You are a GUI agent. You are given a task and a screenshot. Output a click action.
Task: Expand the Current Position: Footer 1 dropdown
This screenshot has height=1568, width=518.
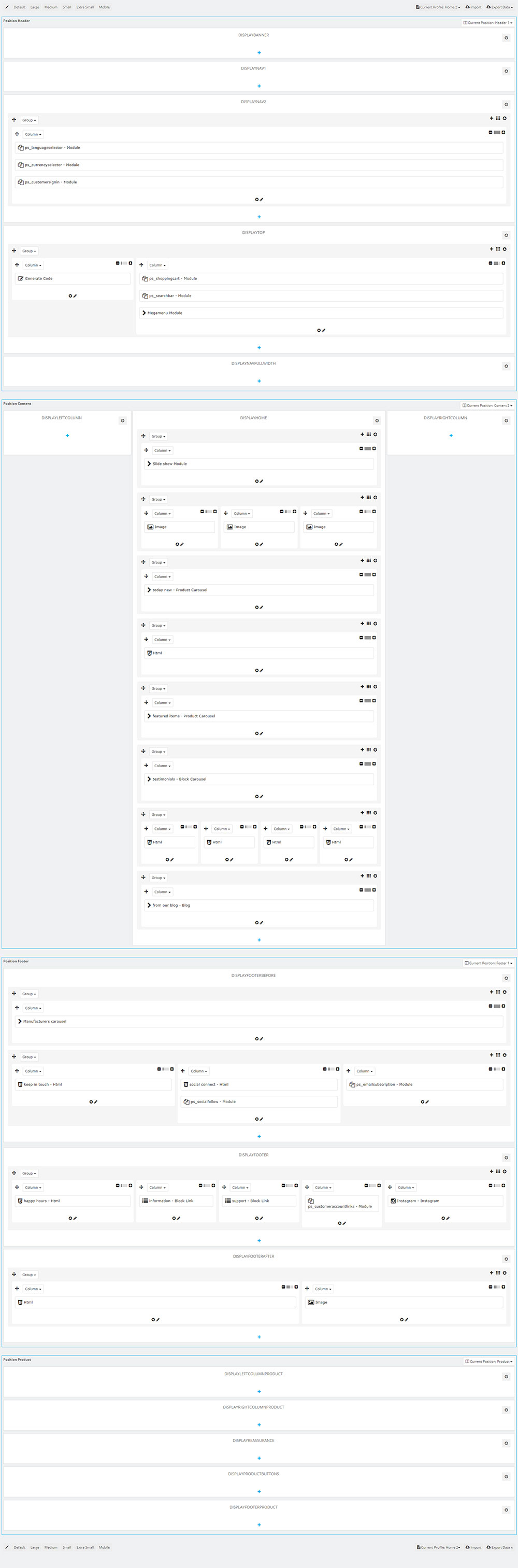[x=488, y=963]
